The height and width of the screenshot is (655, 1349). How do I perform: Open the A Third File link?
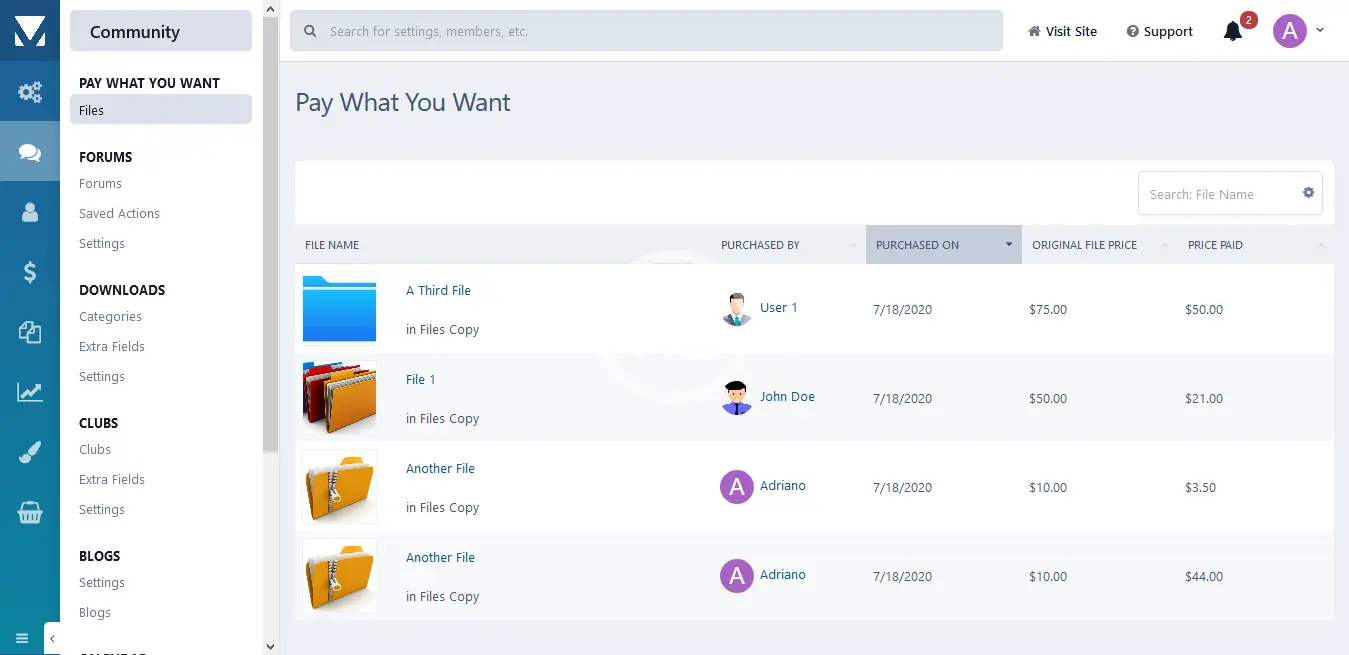(x=438, y=291)
